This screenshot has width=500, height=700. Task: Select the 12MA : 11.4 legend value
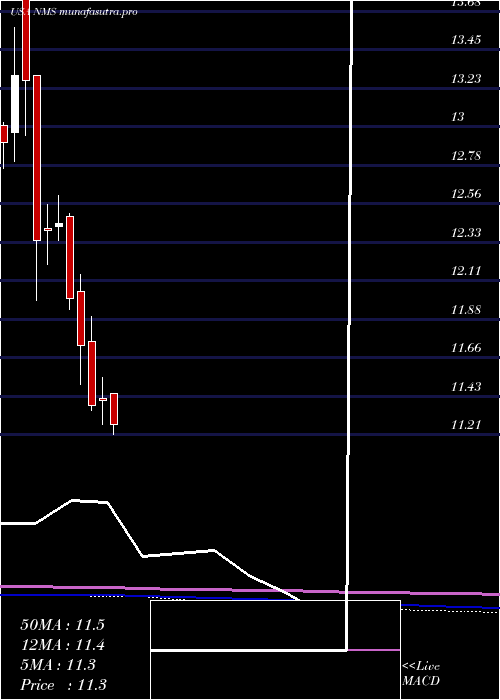[x=62, y=645]
